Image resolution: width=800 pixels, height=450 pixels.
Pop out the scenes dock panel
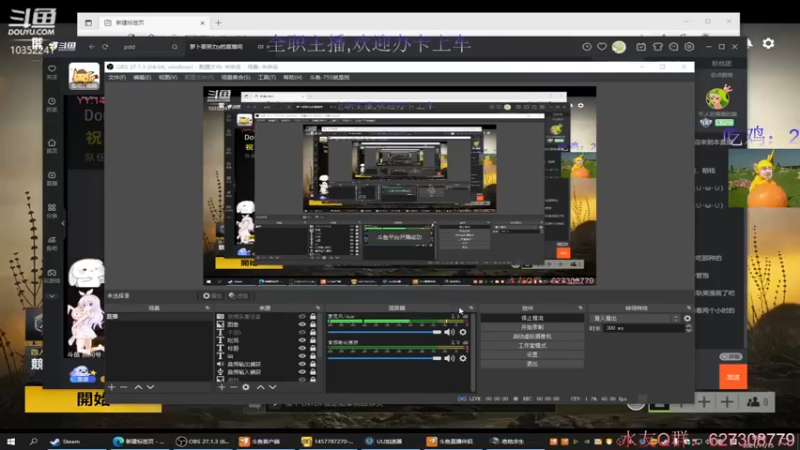pos(207,308)
